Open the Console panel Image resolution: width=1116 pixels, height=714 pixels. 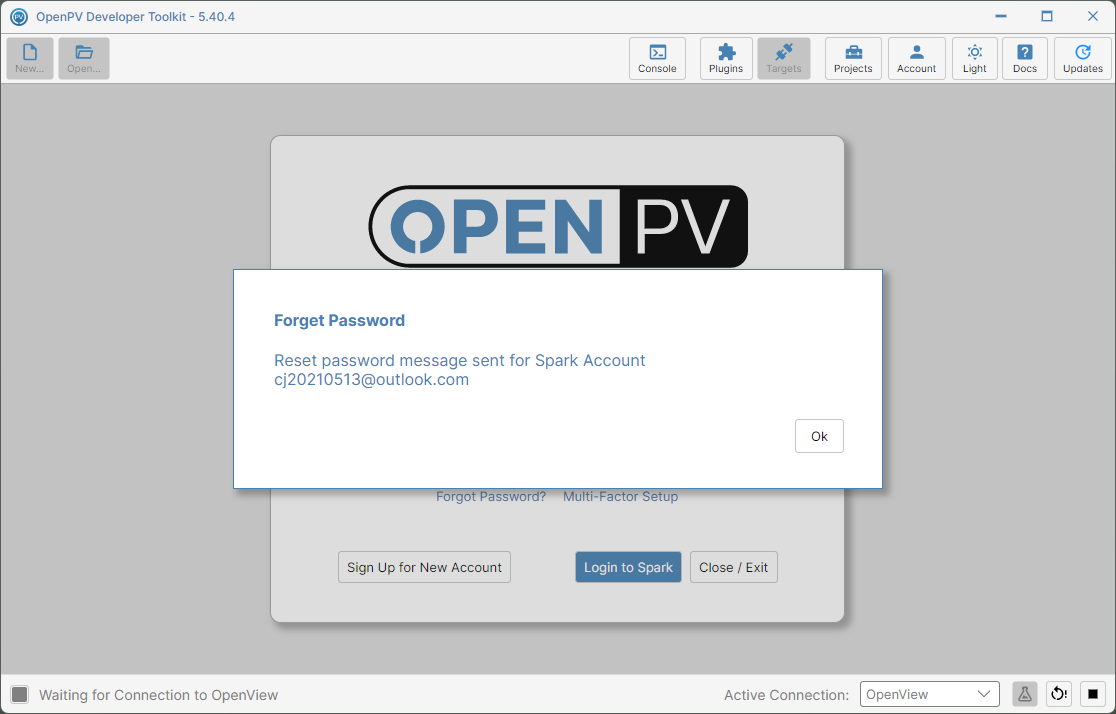657,58
